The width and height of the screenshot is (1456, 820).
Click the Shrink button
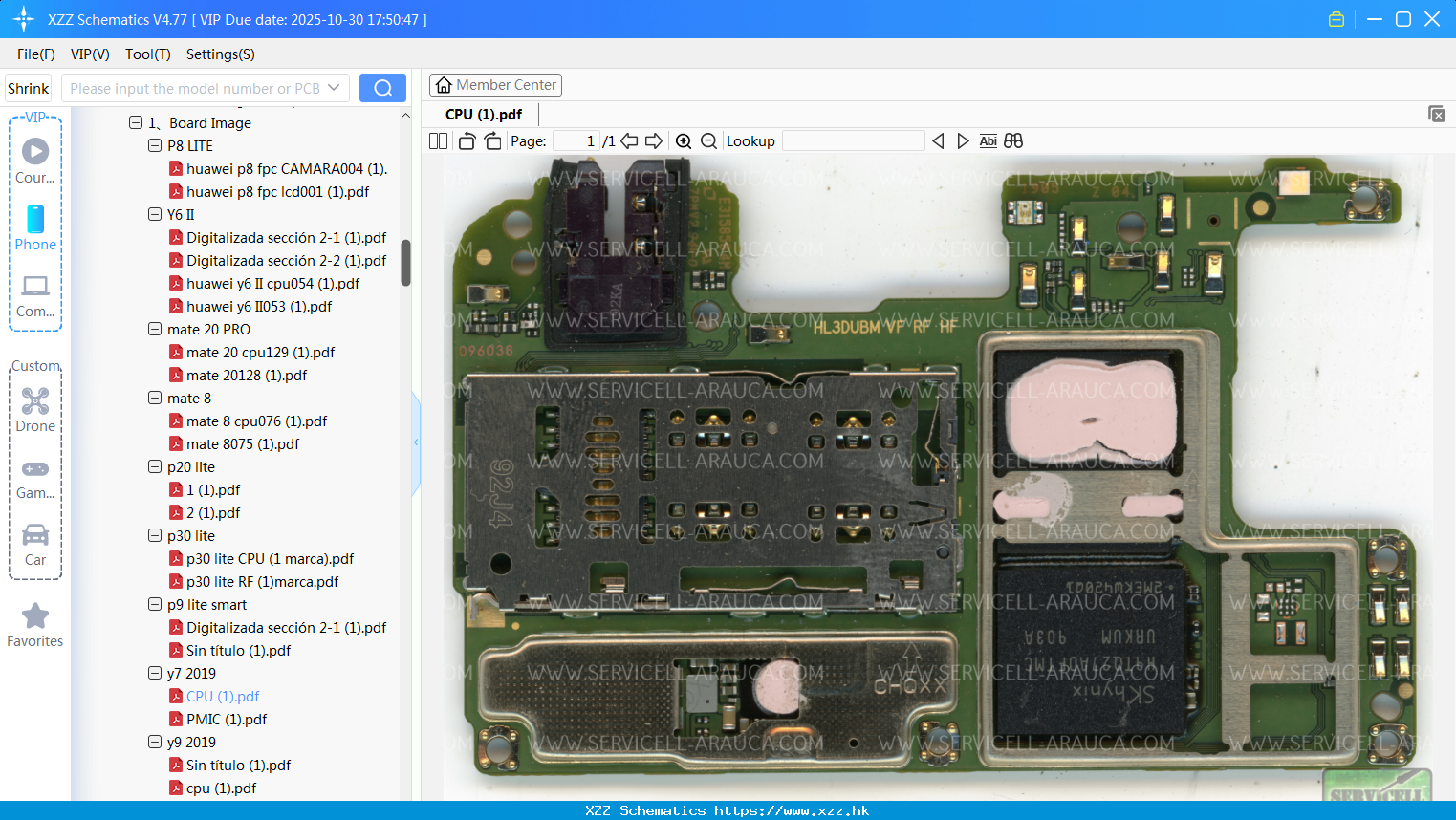28,88
